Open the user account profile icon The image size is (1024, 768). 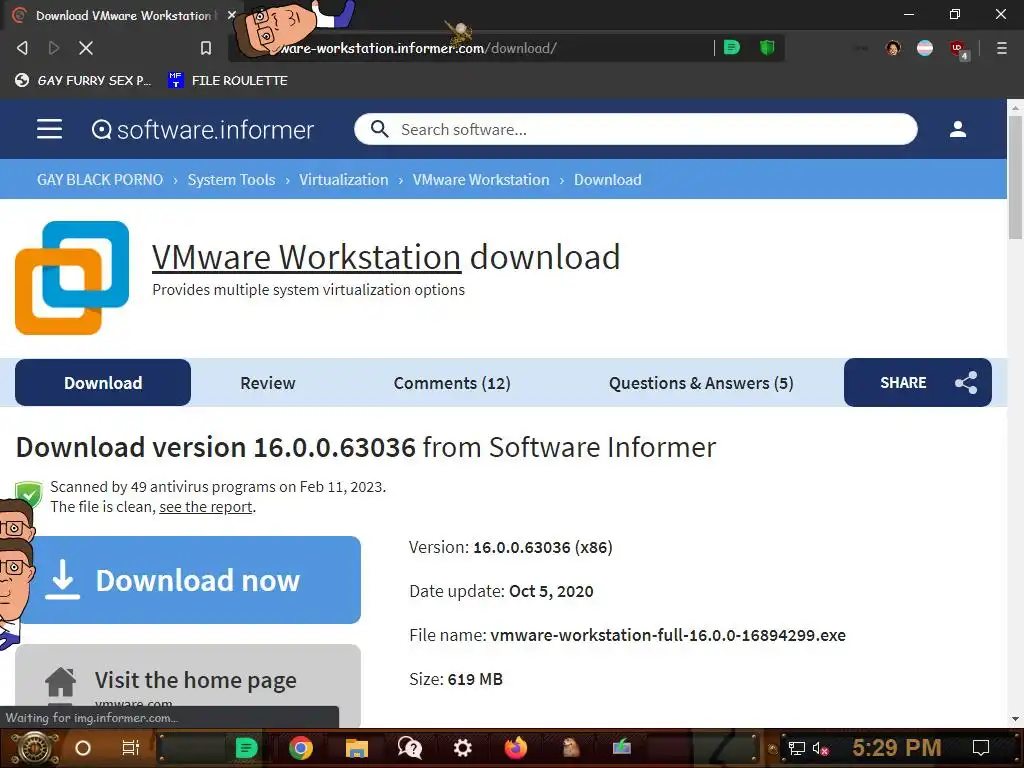tap(957, 129)
